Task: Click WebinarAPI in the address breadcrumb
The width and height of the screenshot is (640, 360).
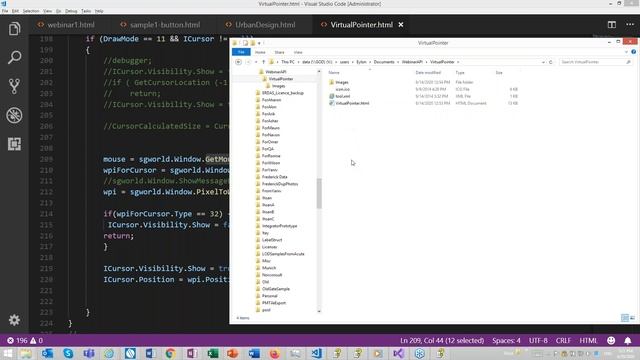Action: (412, 62)
